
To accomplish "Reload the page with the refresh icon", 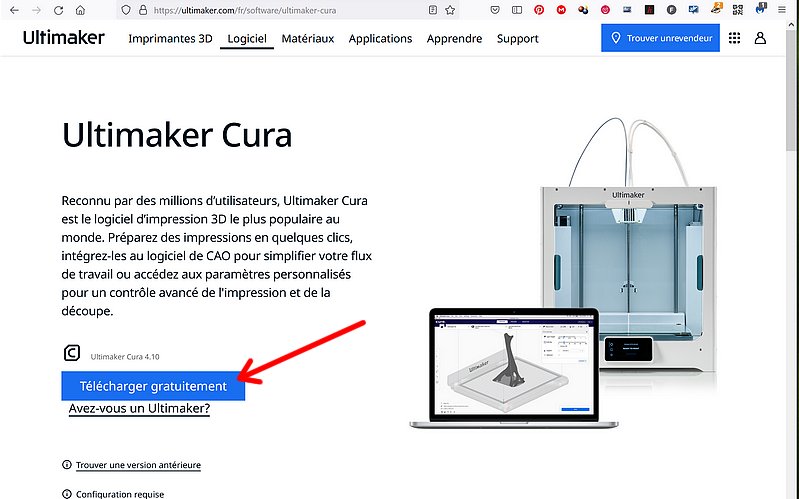I will 59,10.
